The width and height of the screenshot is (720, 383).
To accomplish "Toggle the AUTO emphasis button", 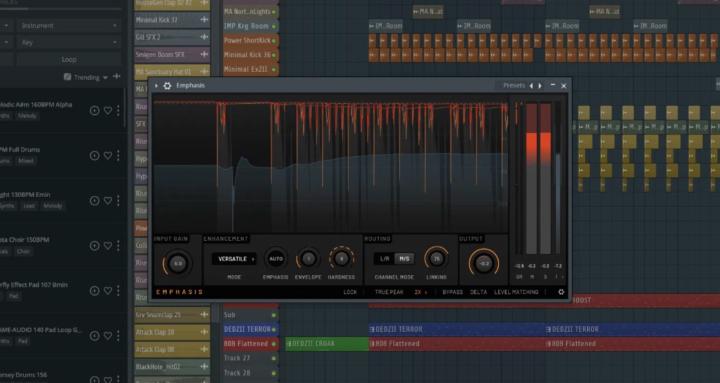I will coord(276,259).
